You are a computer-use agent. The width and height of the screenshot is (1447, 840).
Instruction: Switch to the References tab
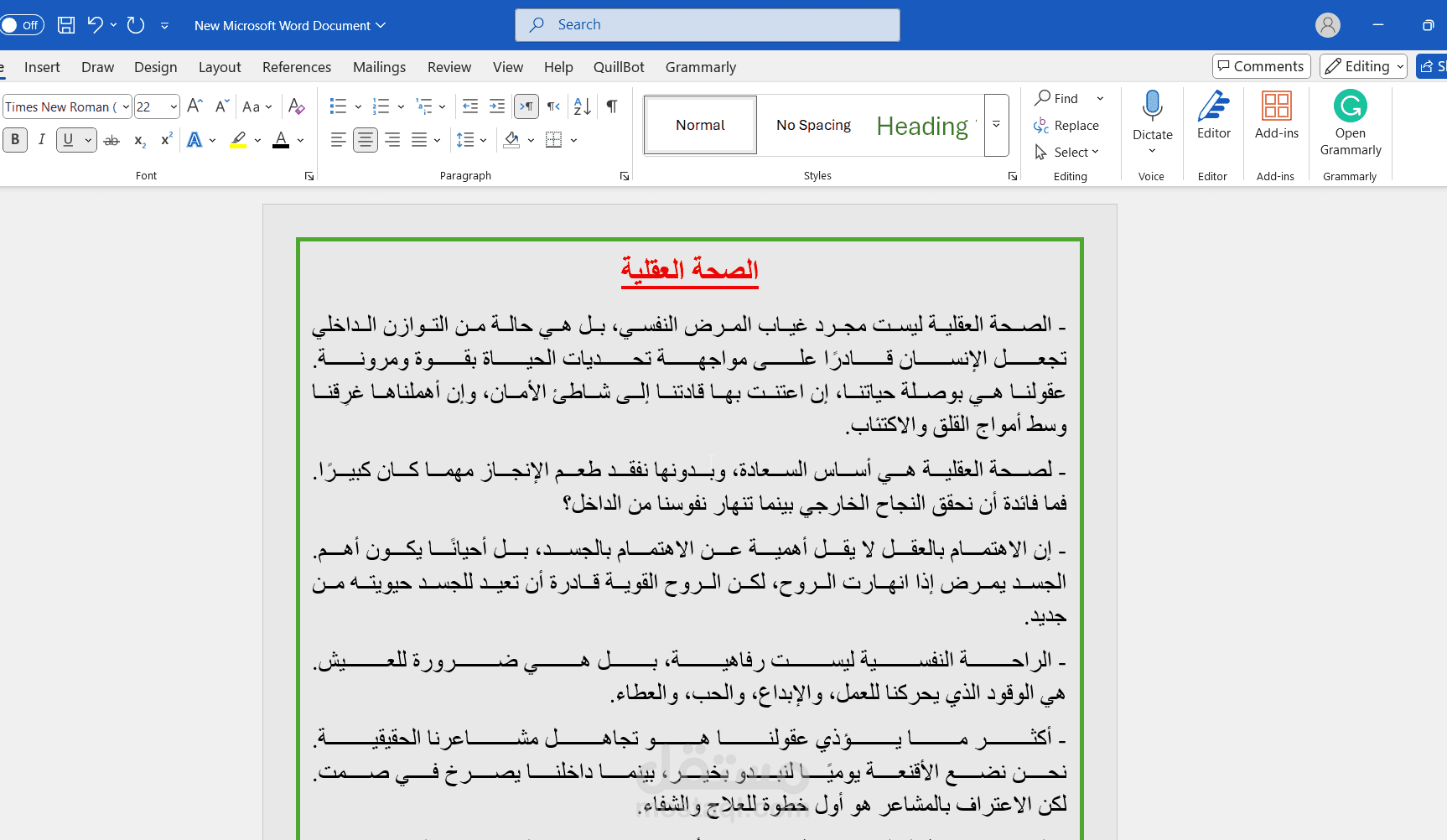tap(297, 67)
